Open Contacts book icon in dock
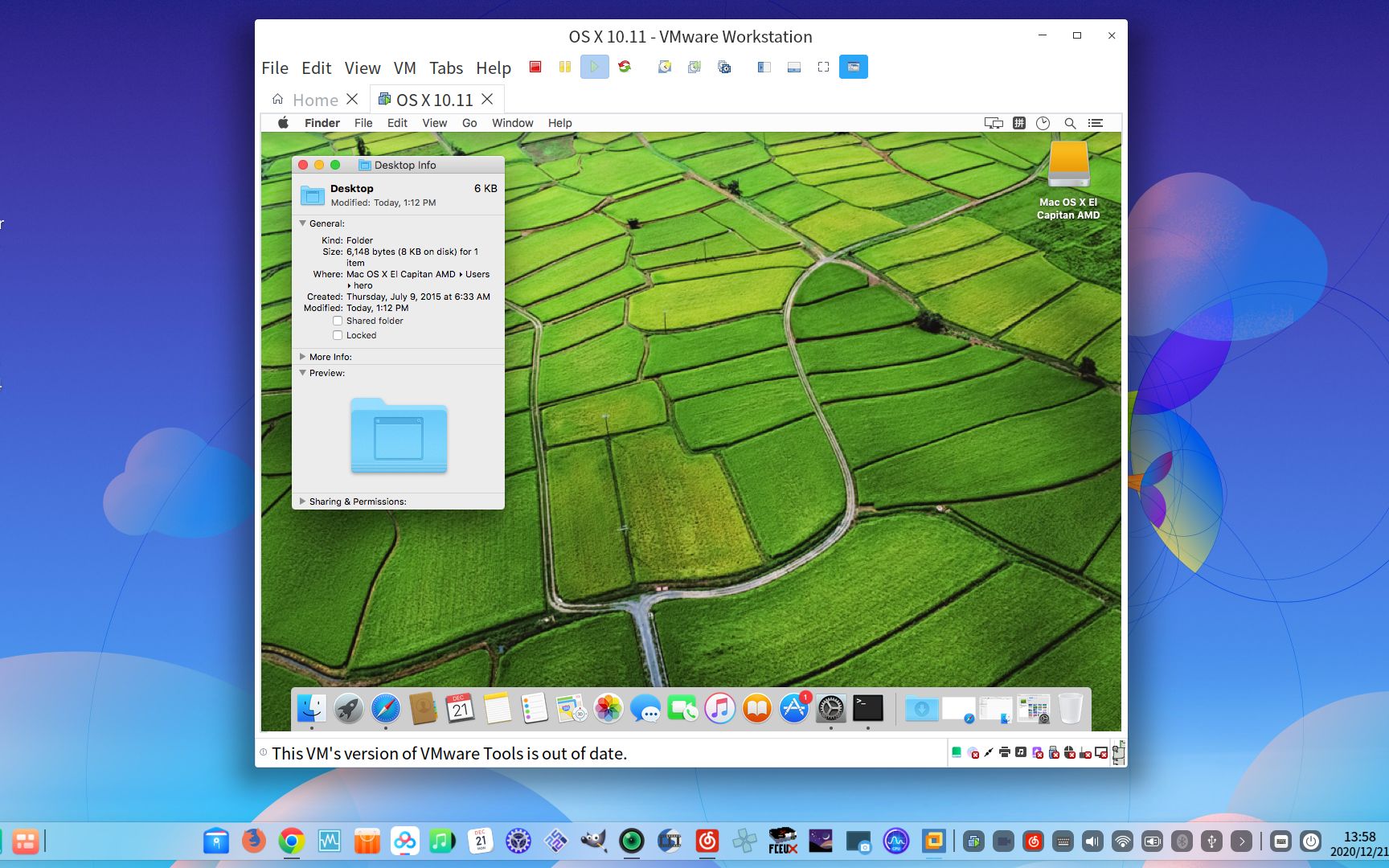The height and width of the screenshot is (868, 1389). pos(423,708)
